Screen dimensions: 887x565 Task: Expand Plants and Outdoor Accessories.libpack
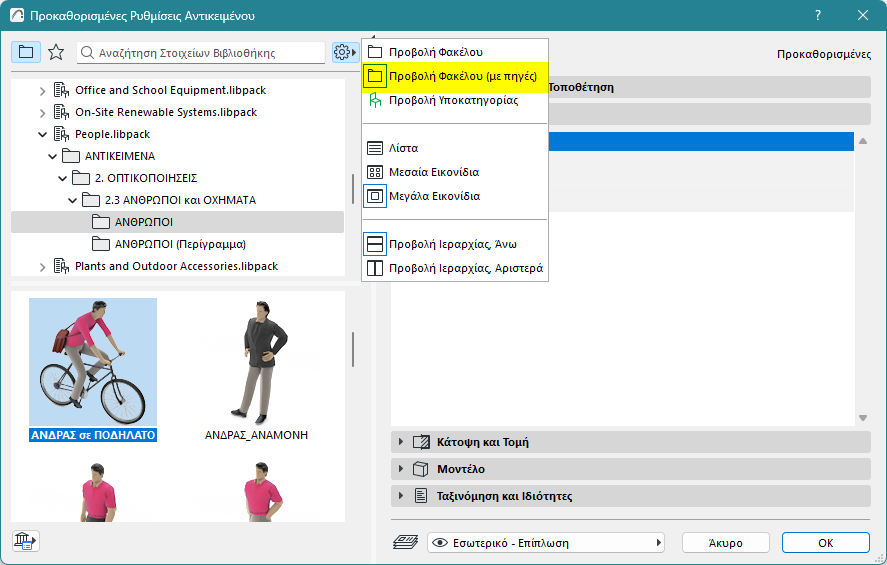click(42, 266)
